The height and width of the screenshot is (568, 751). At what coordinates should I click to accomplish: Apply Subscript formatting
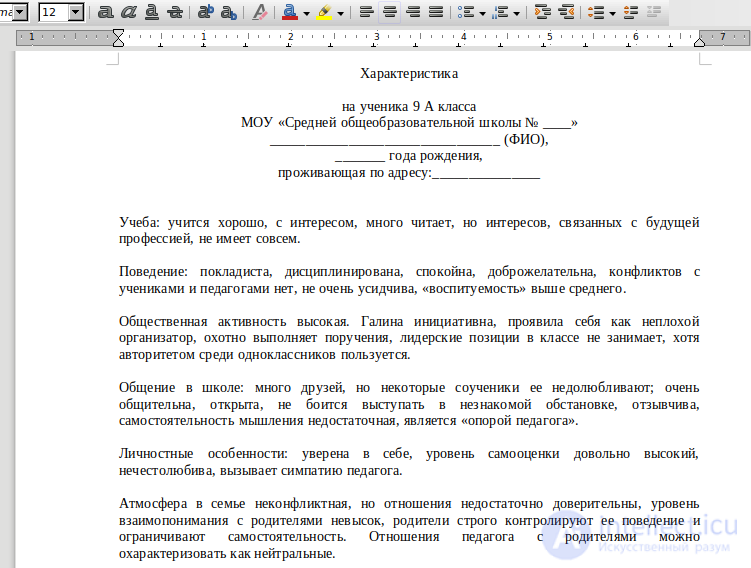click(x=229, y=12)
